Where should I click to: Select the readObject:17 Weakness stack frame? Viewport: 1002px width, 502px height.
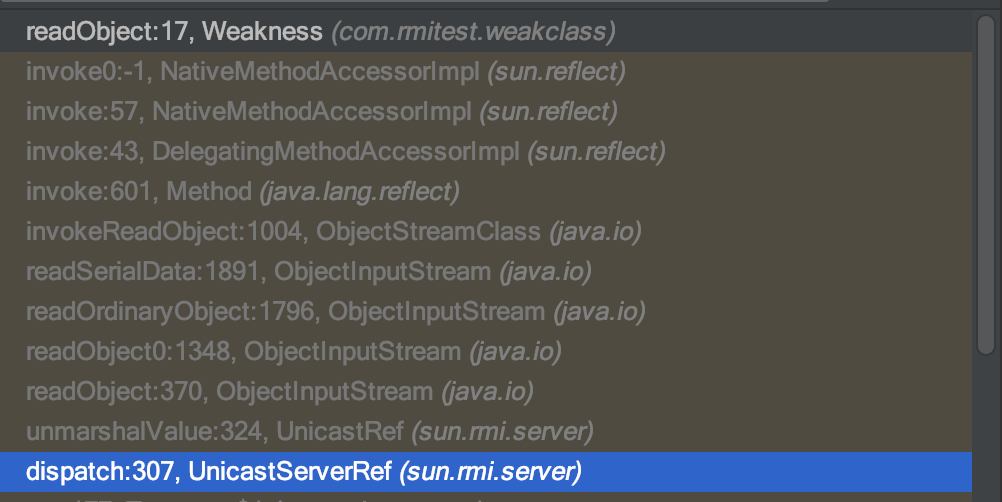486,31
